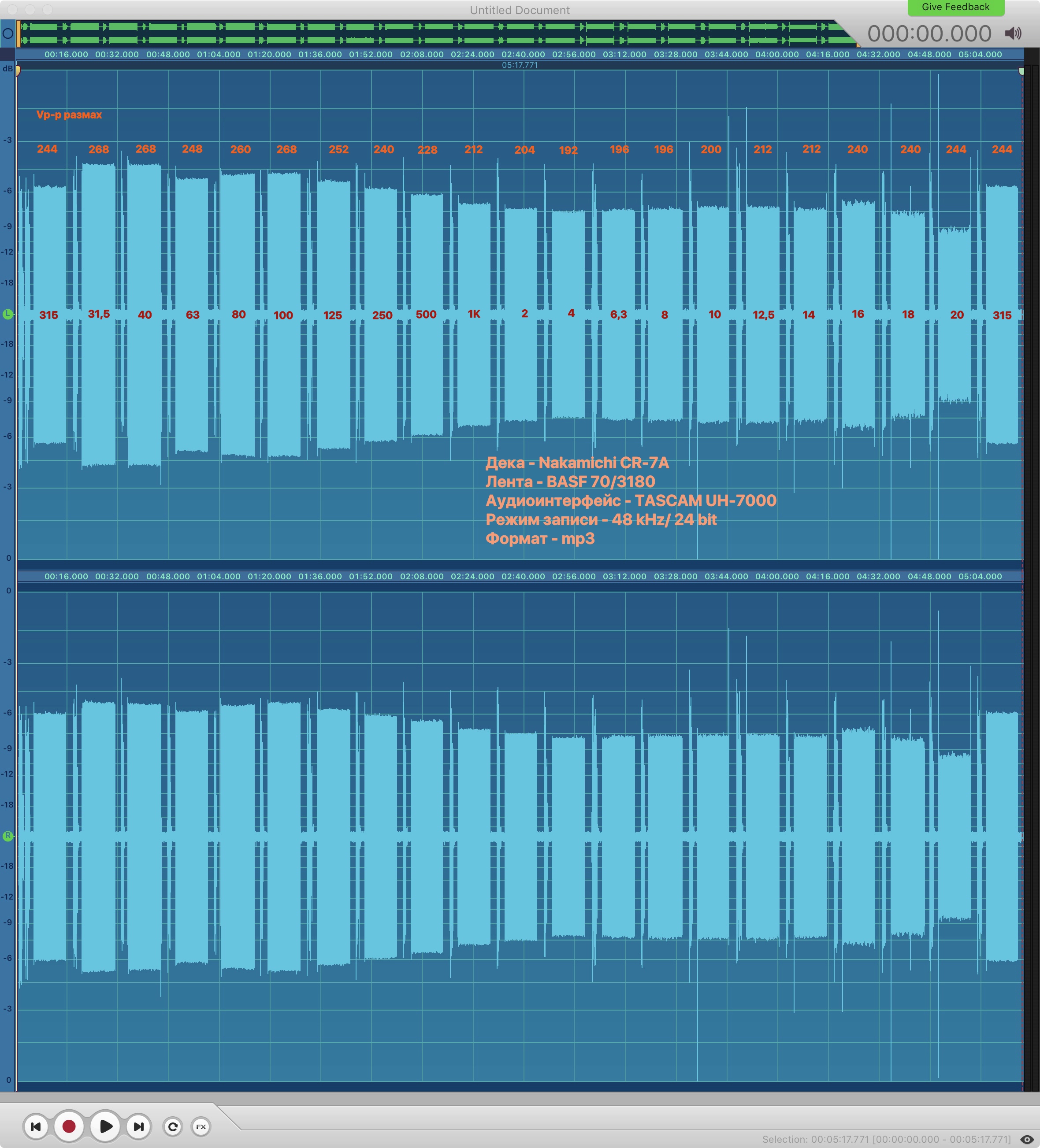Click 02:40.000 on the top timeline ruler
This screenshot has height=1148, width=1040.
[x=523, y=54]
